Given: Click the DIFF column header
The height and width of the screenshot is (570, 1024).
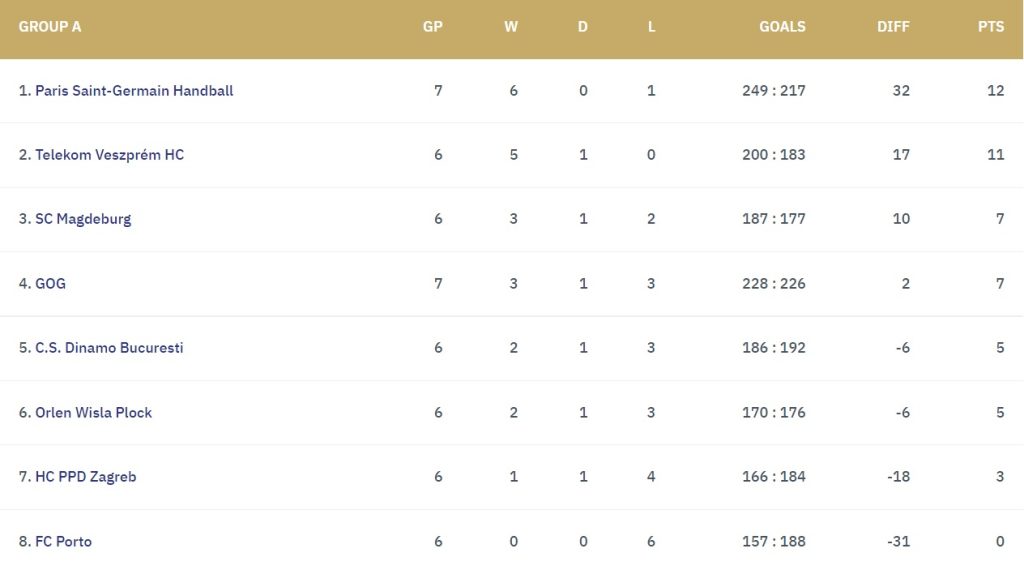Looking at the screenshot, I should click(x=893, y=27).
